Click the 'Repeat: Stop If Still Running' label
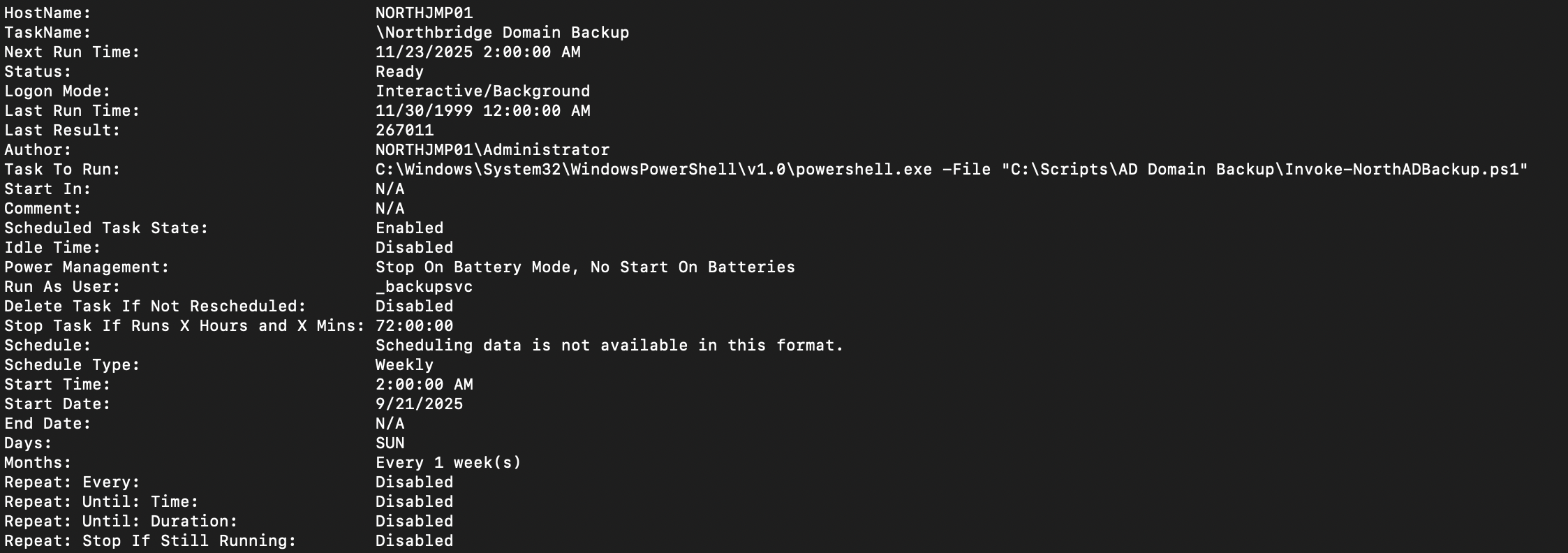 pyautogui.click(x=150, y=541)
